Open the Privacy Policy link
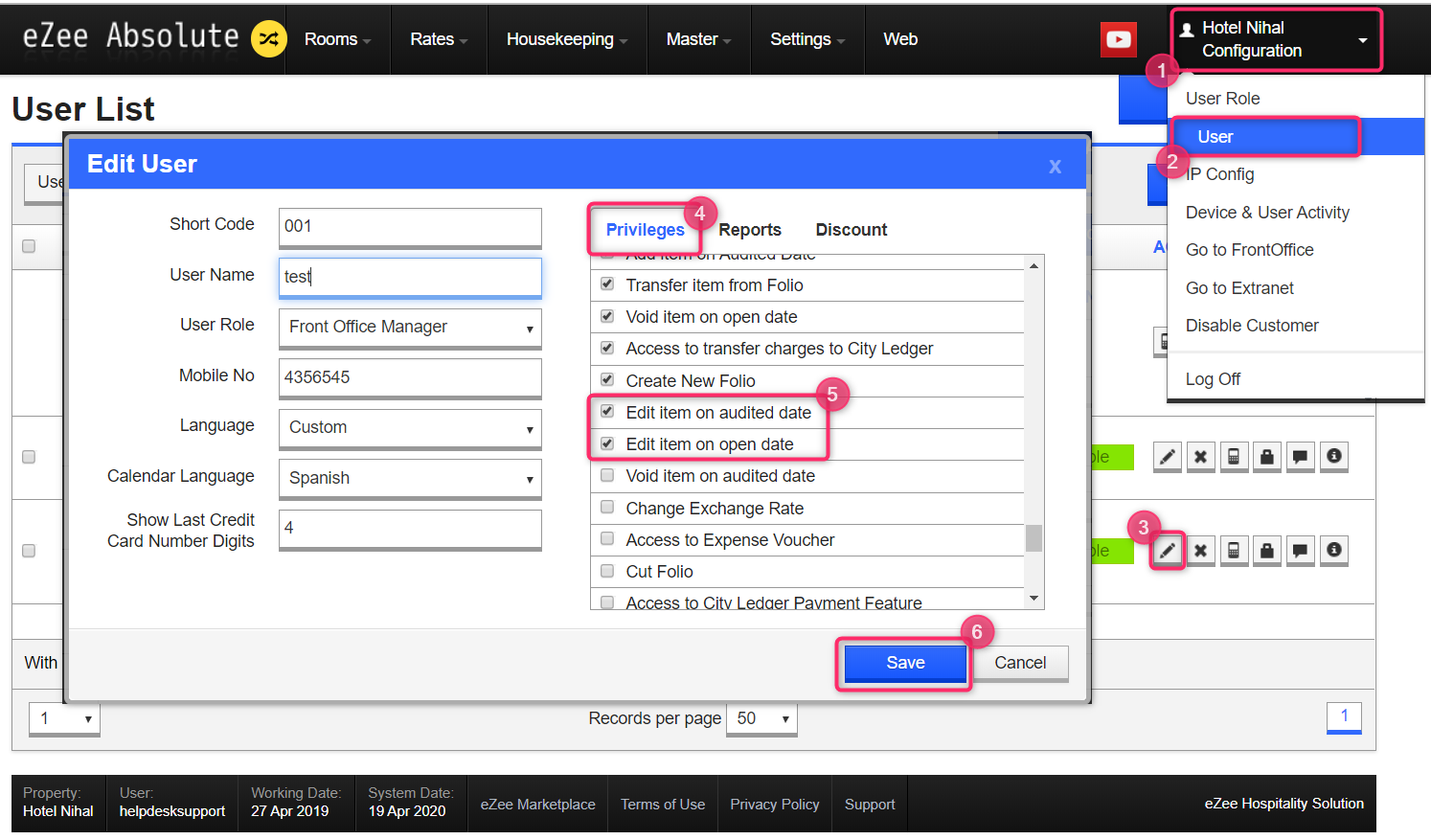The width and height of the screenshot is (1431, 840). click(775, 805)
